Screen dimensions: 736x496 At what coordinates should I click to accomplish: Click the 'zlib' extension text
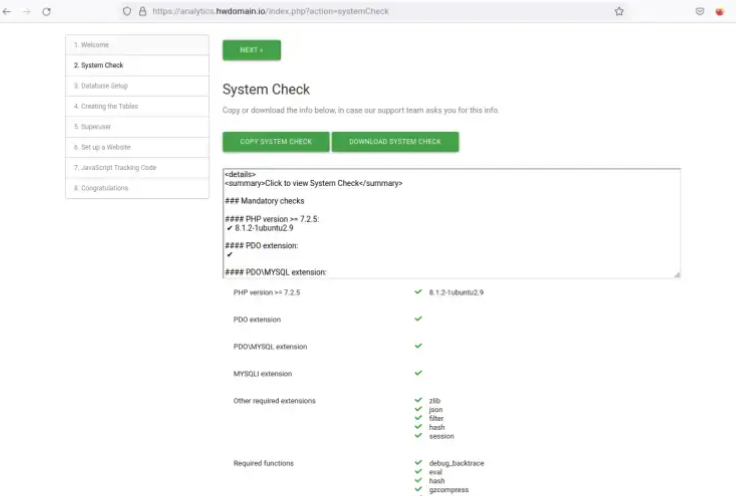[x=435, y=401]
